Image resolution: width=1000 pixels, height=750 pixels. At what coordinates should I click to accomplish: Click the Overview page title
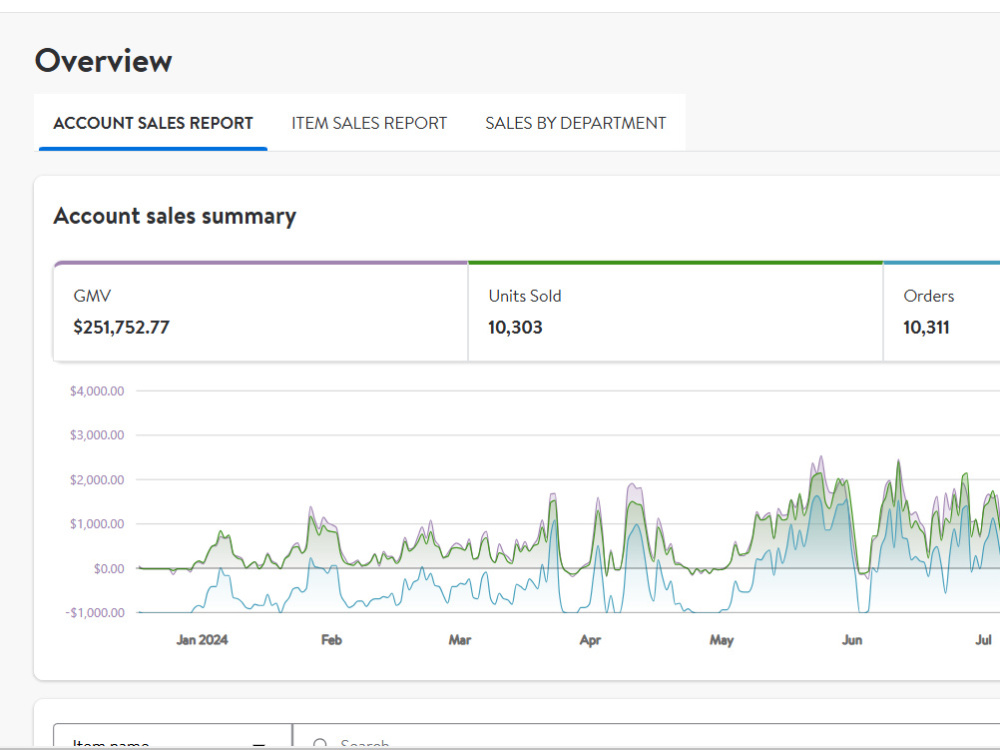103,61
